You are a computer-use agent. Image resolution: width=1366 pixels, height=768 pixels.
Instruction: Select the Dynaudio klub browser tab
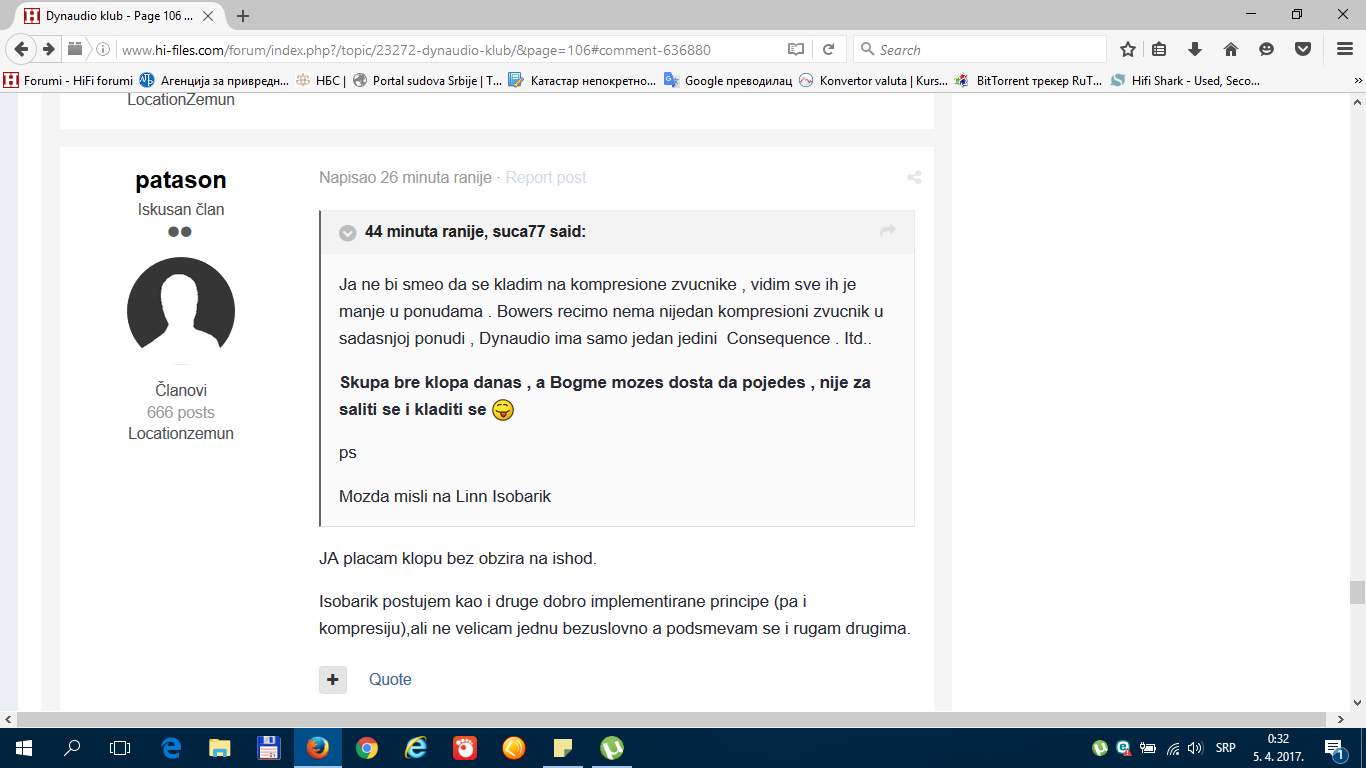click(x=121, y=16)
